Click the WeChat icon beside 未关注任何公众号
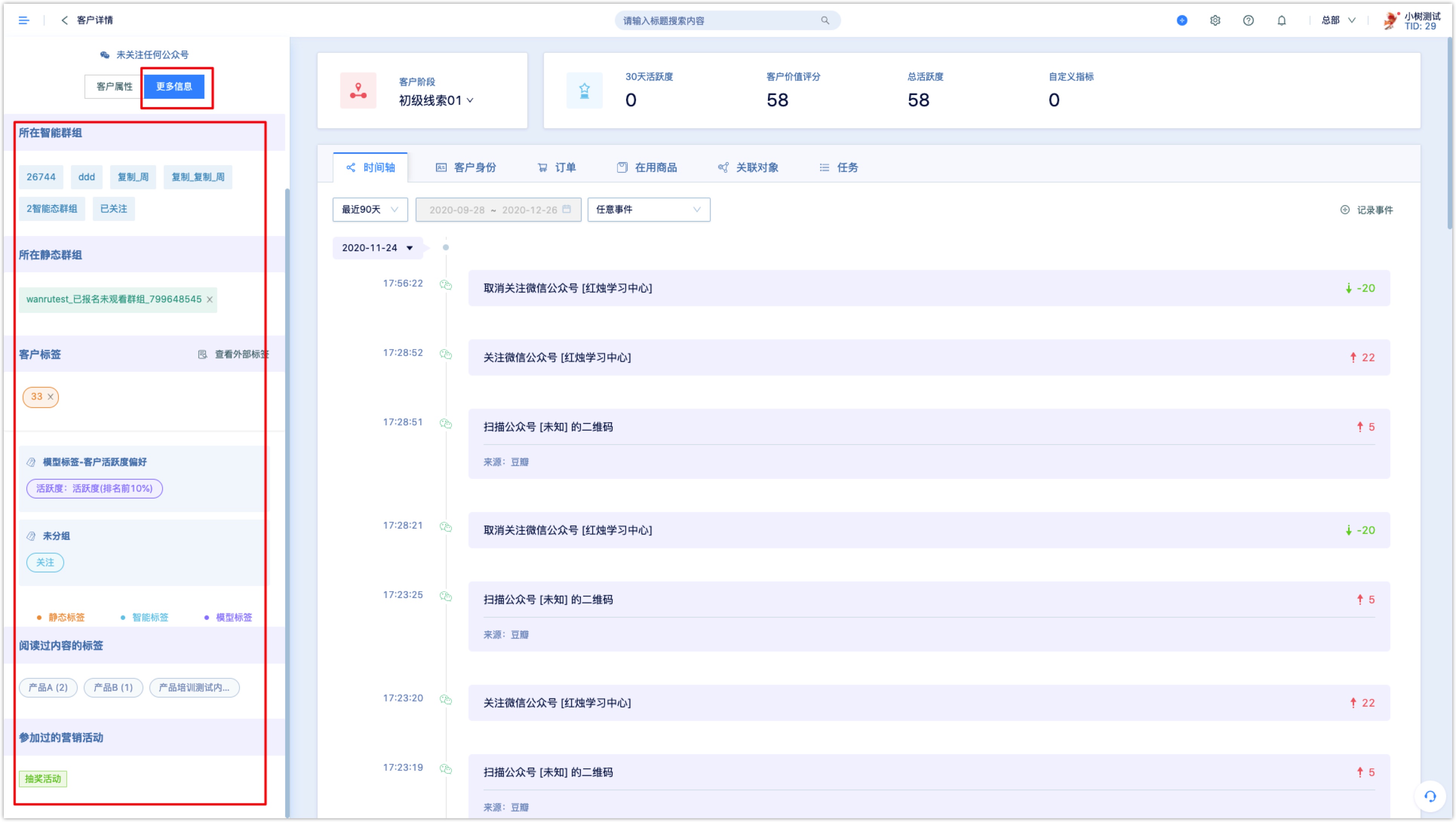This screenshot has height=822, width=1456. coord(104,55)
